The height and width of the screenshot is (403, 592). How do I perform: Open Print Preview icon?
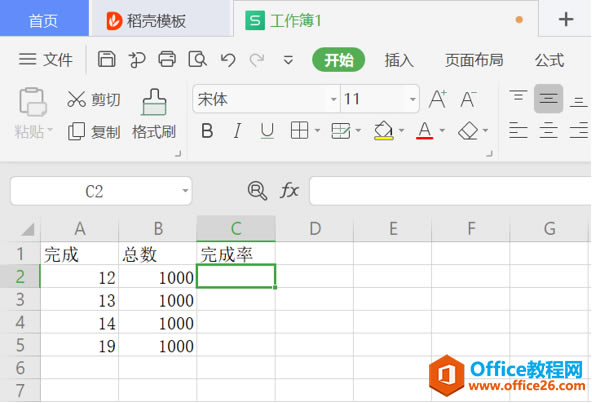[x=197, y=59]
